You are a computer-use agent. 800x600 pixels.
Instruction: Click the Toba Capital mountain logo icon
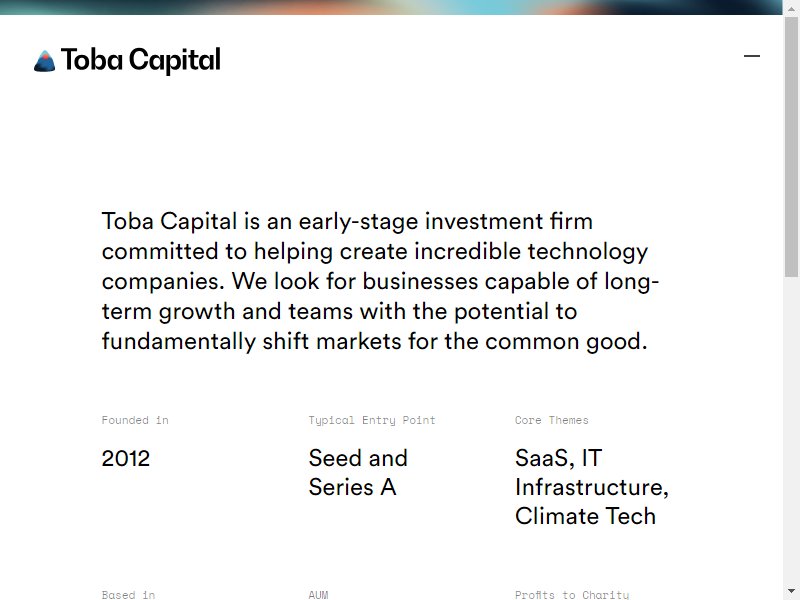44,61
